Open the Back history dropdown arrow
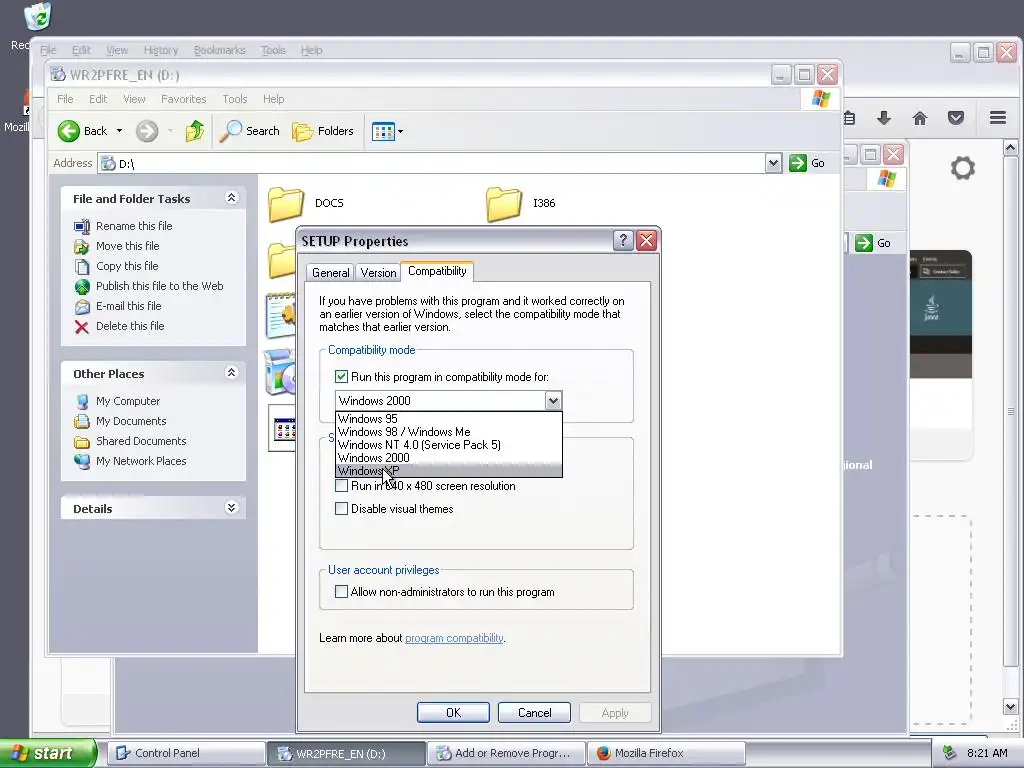 coord(120,131)
